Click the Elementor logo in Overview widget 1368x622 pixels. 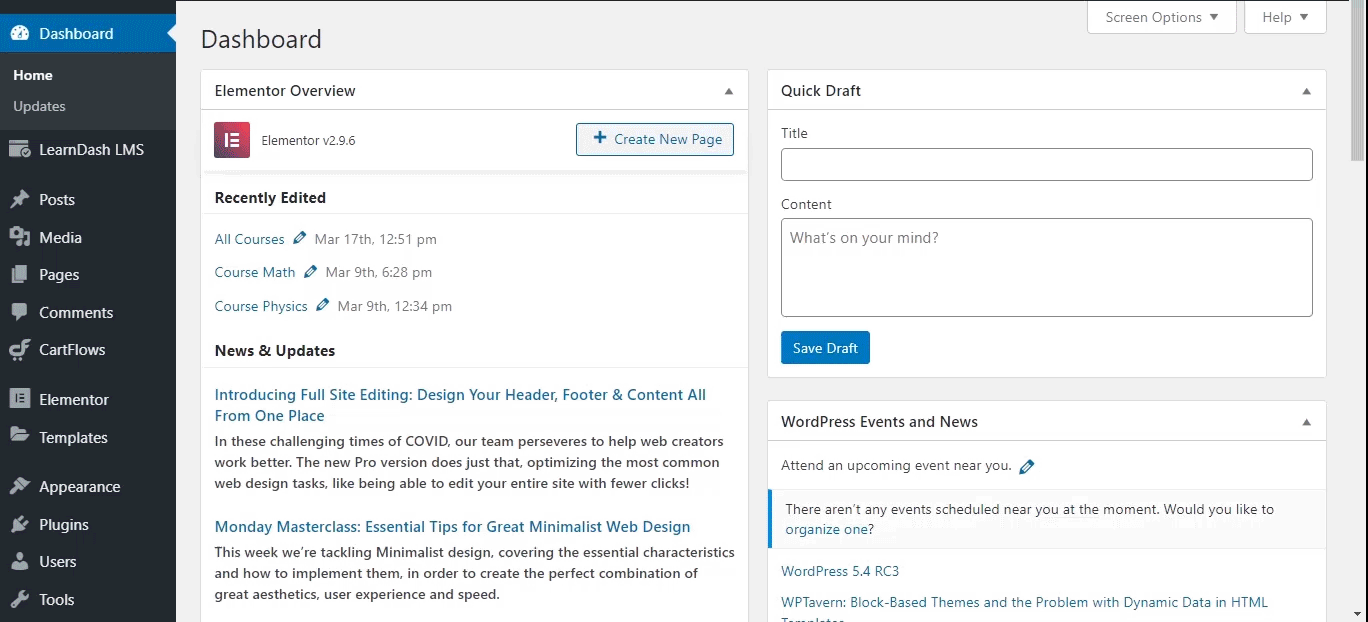click(232, 140)
